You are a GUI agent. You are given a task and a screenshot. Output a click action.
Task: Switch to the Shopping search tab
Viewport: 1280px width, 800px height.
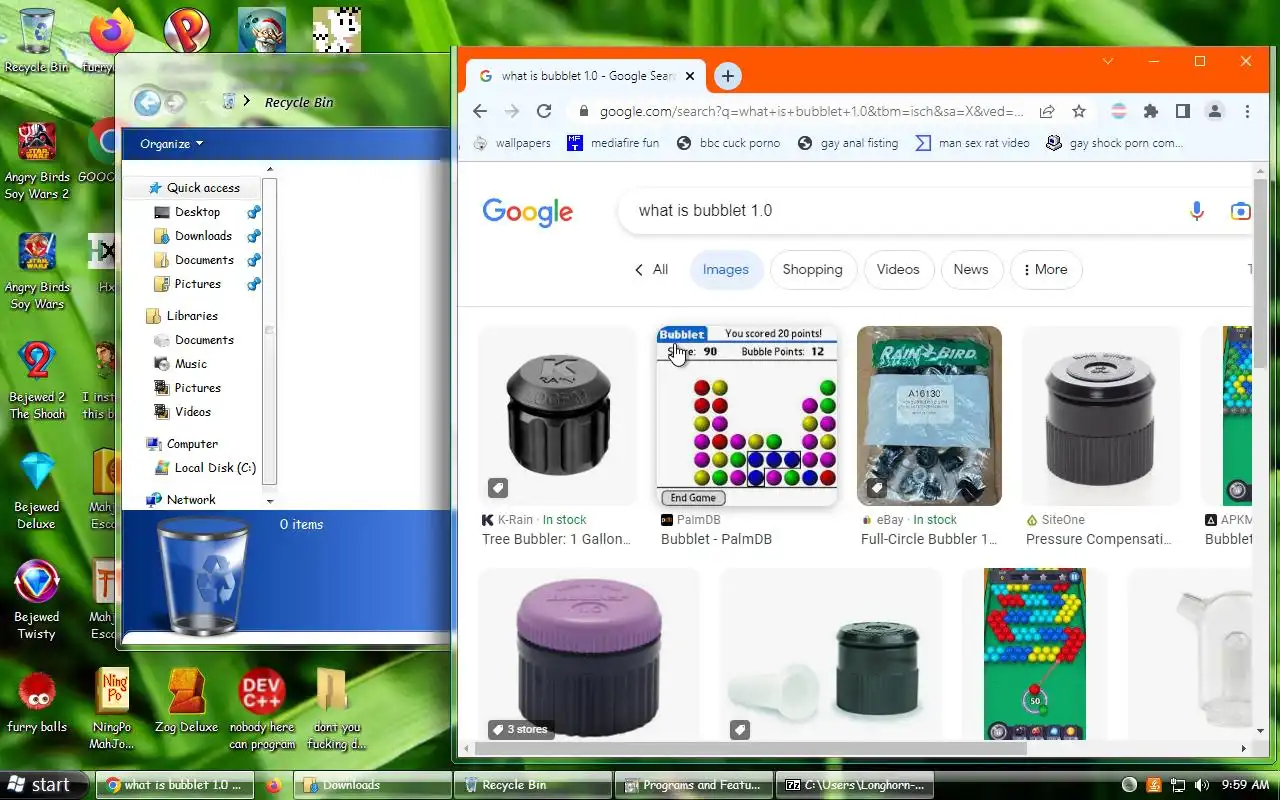point(812,269)
